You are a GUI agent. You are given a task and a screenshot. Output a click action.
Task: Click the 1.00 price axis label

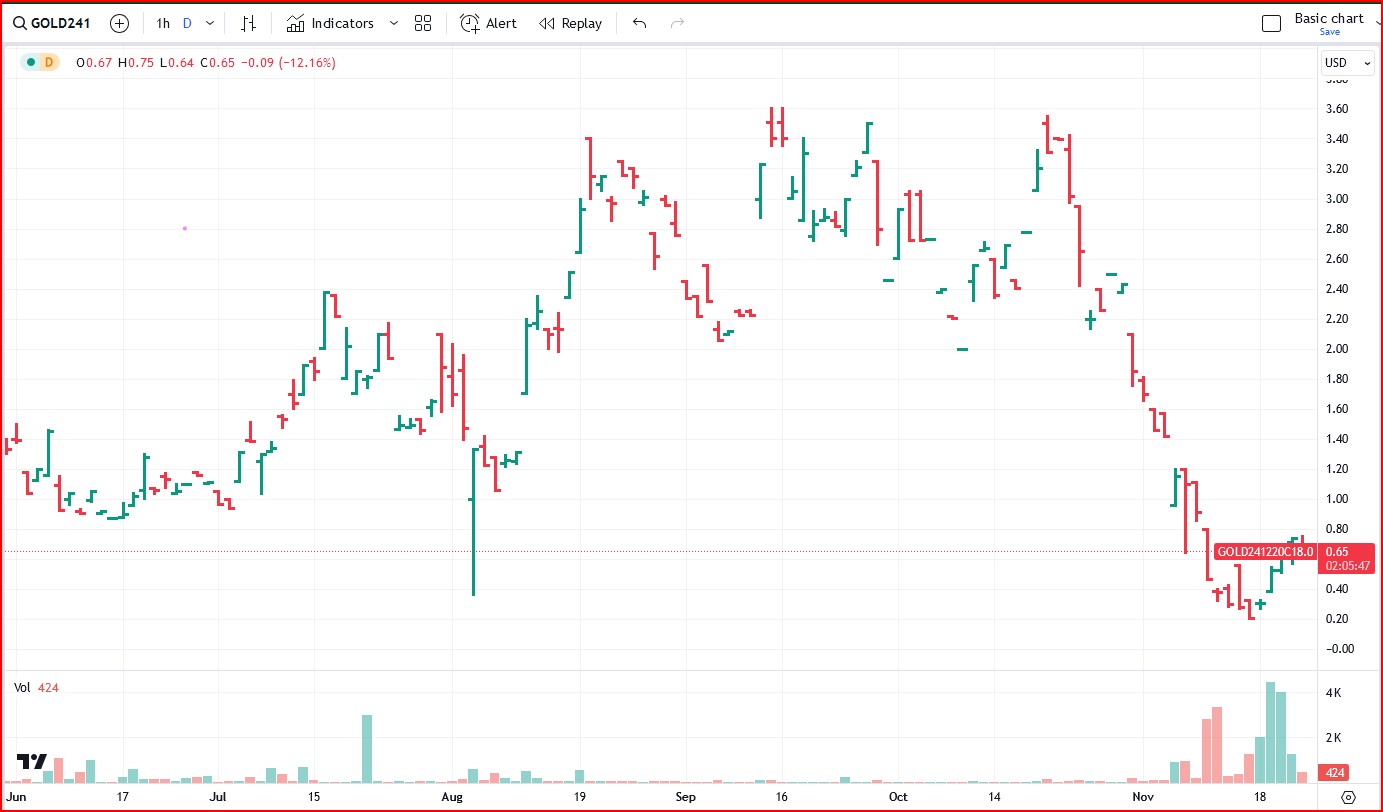click(1336, 499)
